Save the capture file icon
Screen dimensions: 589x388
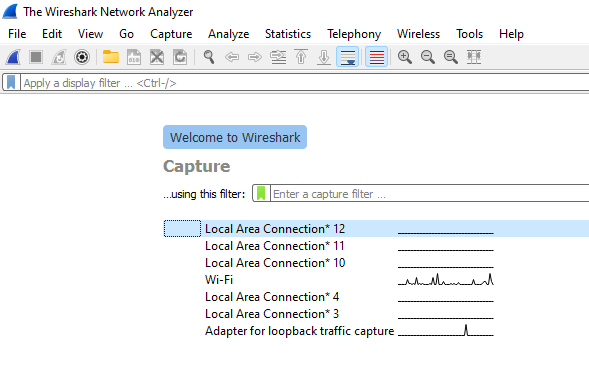(x=134, y=57)
